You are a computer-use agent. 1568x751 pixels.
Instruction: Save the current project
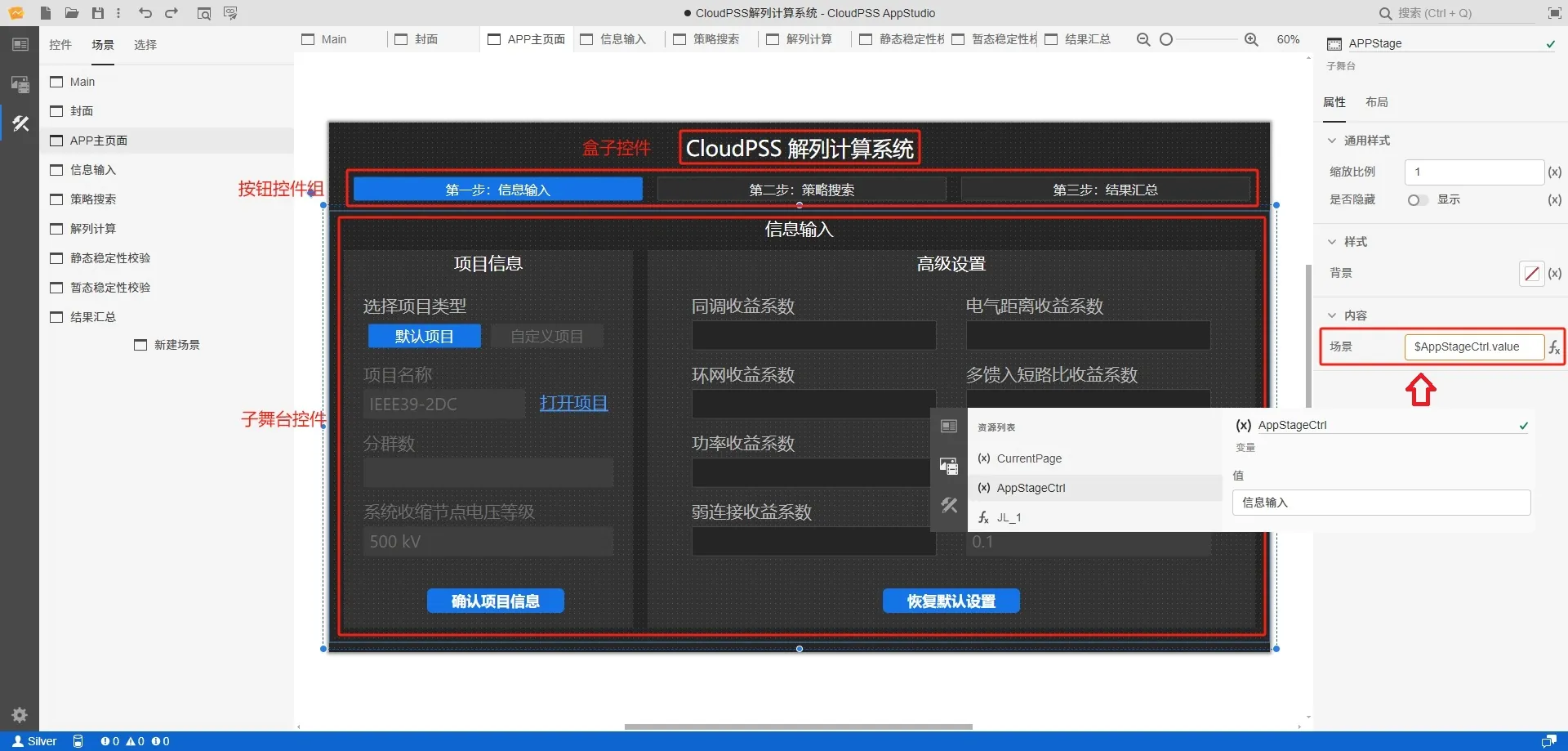(98, 13)
